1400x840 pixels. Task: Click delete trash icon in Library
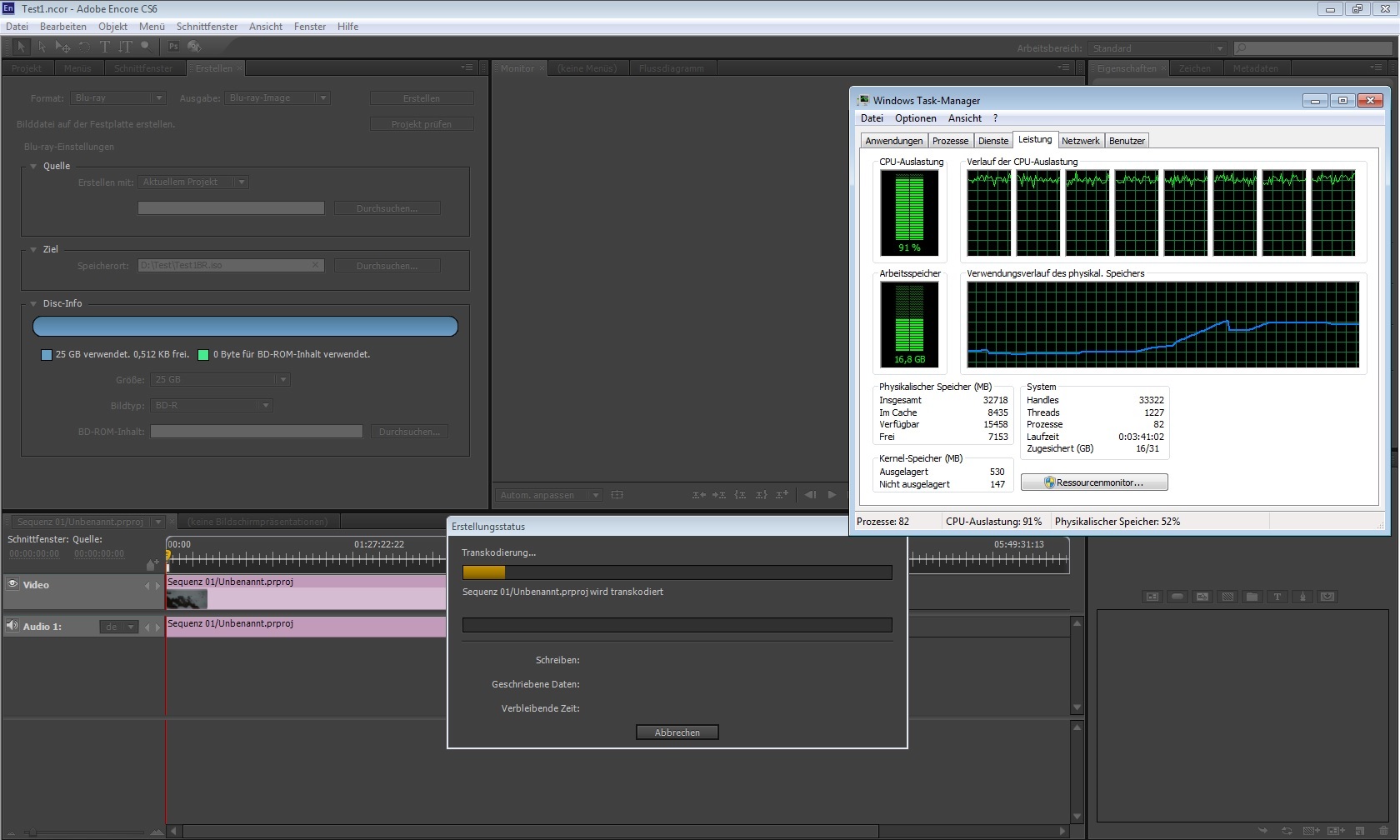[x=1384, y=831]
